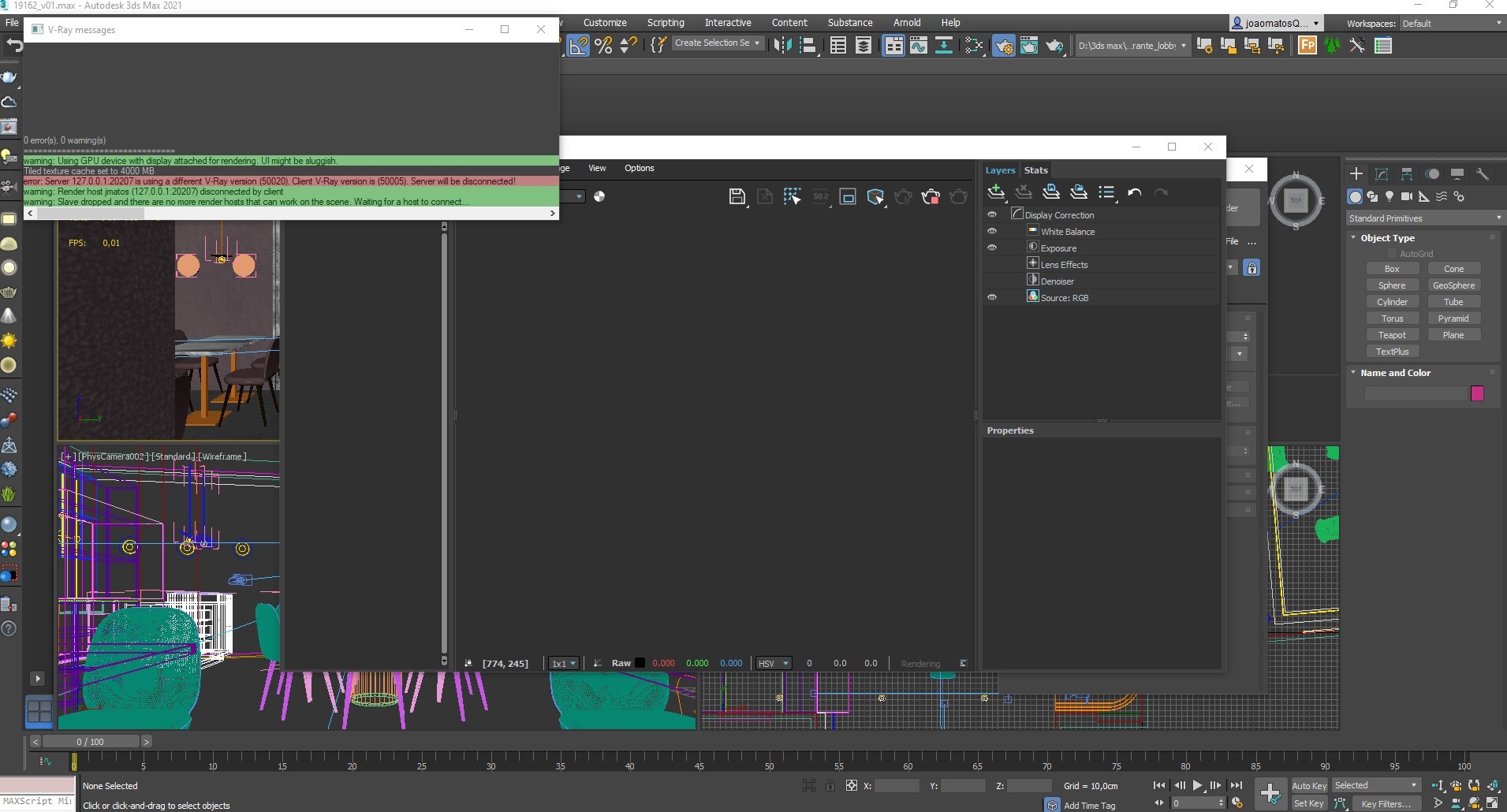This screenshot has height=812, width=1507.
Task: Open the Rendered Frame Window icon
Action: [x=1028, y=46]
